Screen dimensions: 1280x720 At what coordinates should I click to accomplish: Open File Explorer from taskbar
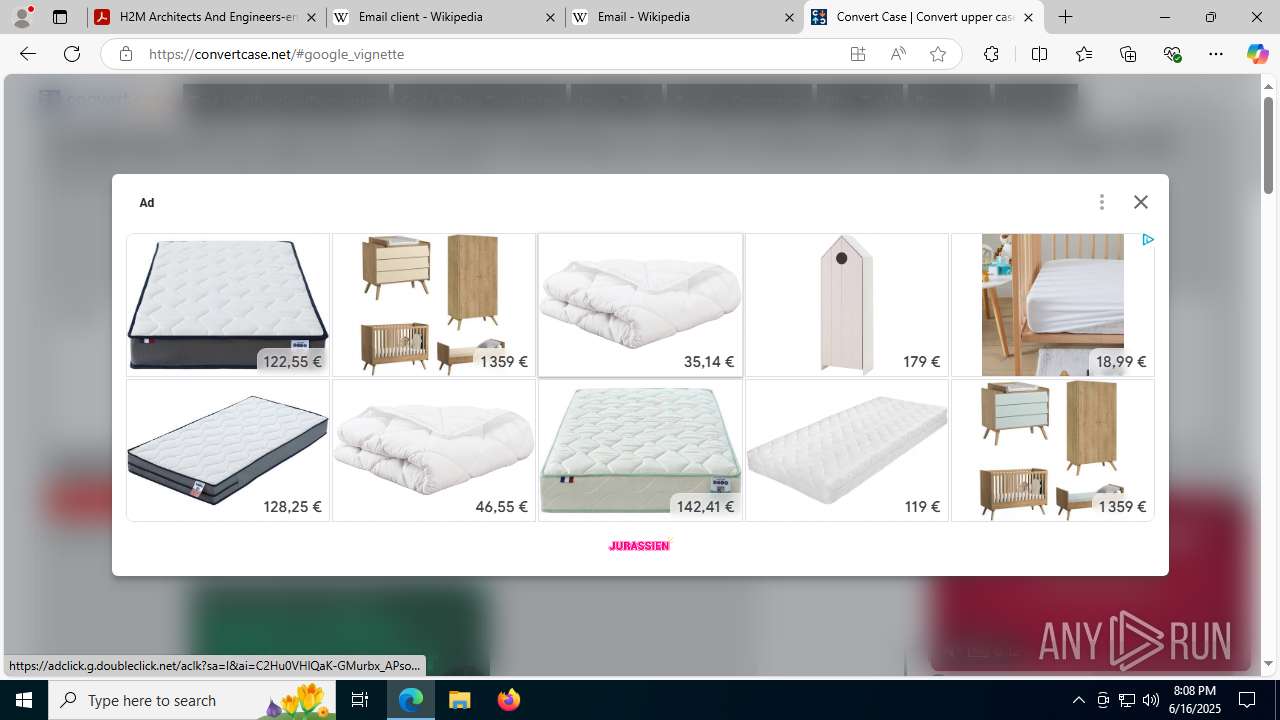point(459,700)
